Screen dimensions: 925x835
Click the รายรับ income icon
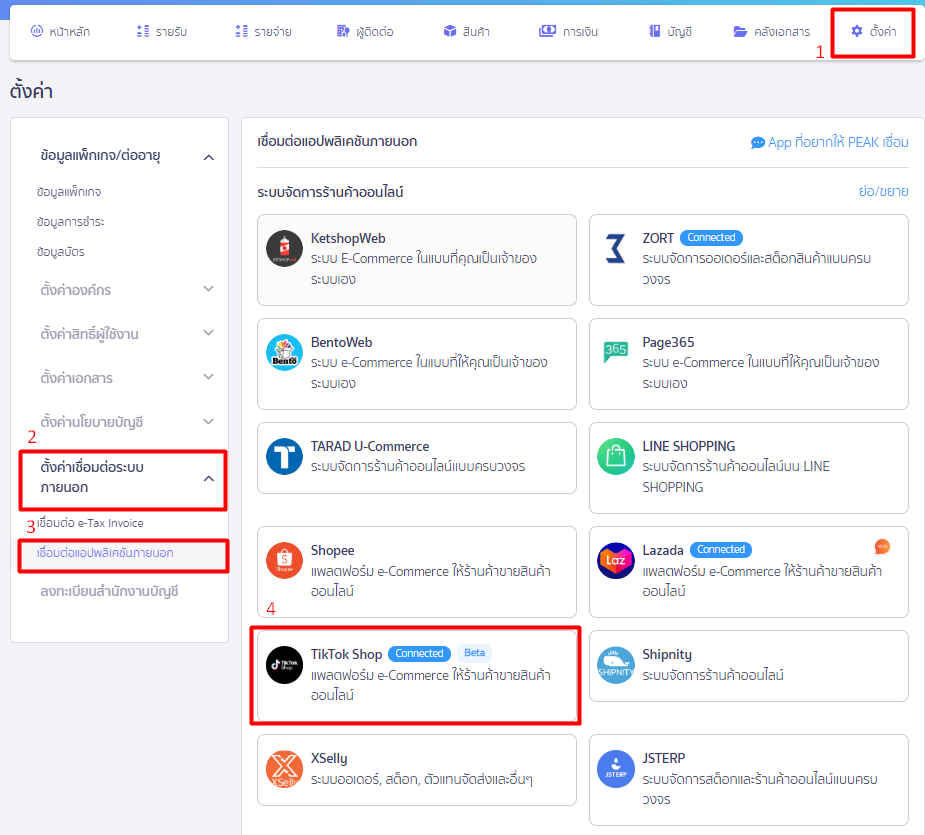(143, 31)
